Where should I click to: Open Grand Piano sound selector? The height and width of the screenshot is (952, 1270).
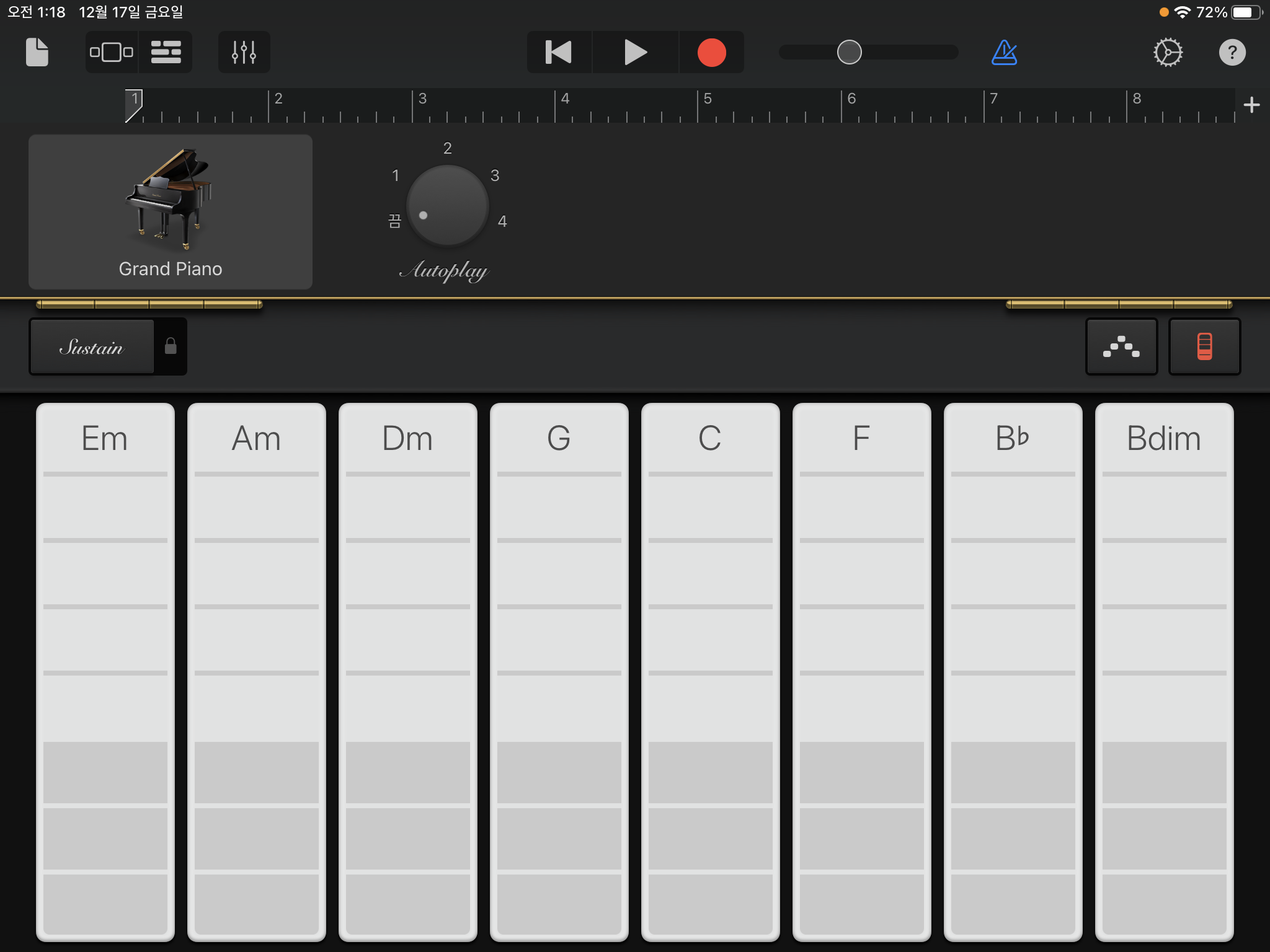point(171,211)
